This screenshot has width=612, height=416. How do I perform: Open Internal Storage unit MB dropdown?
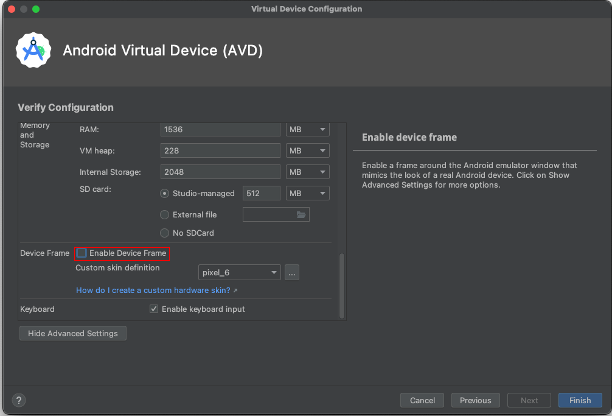click(308, 172)
